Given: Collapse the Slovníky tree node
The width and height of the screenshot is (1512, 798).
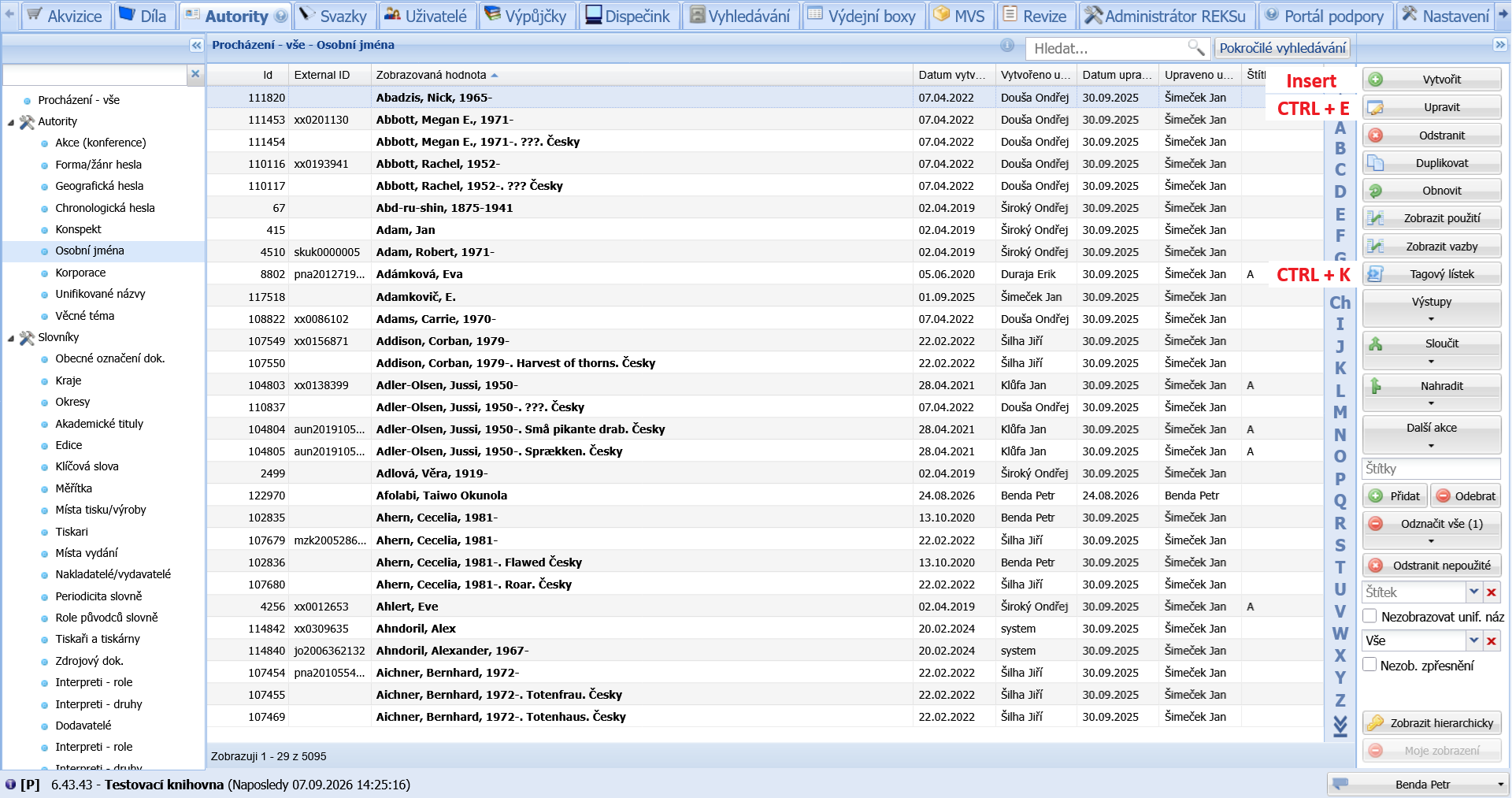Looking at the screenshot, I should pyautogui.click(x=11, y=338).
